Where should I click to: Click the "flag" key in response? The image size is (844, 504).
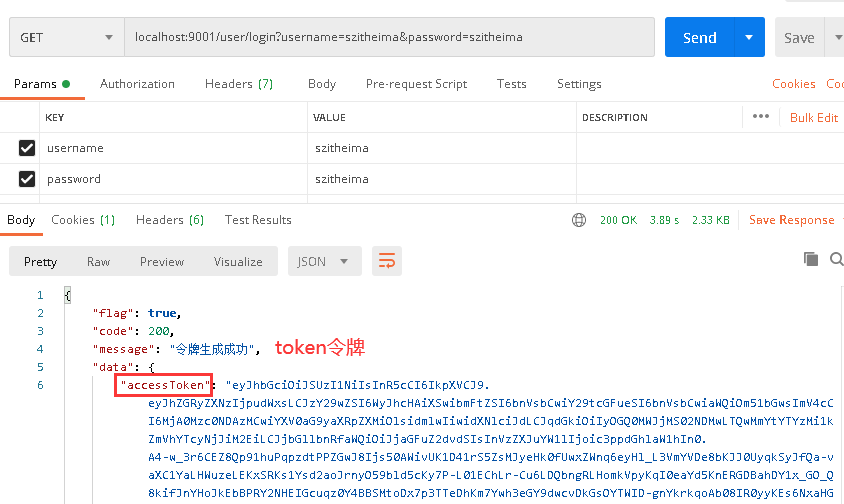[x=113, y=313]
